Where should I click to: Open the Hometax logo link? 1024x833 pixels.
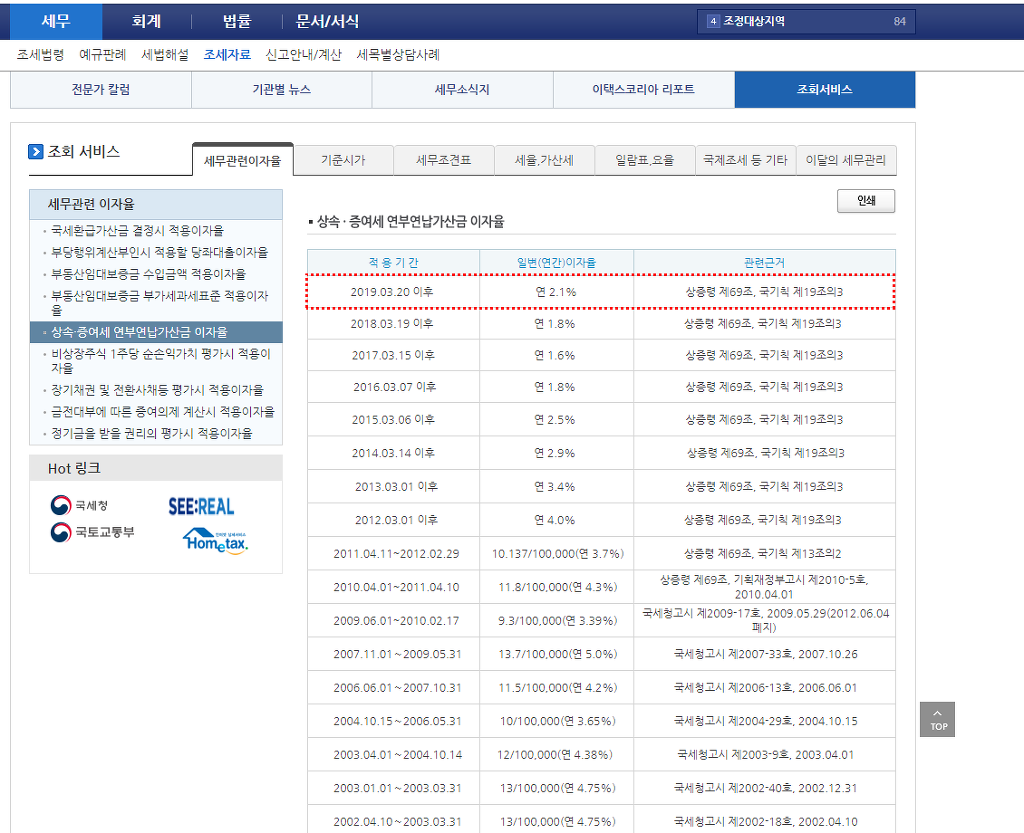pos(215,540)
